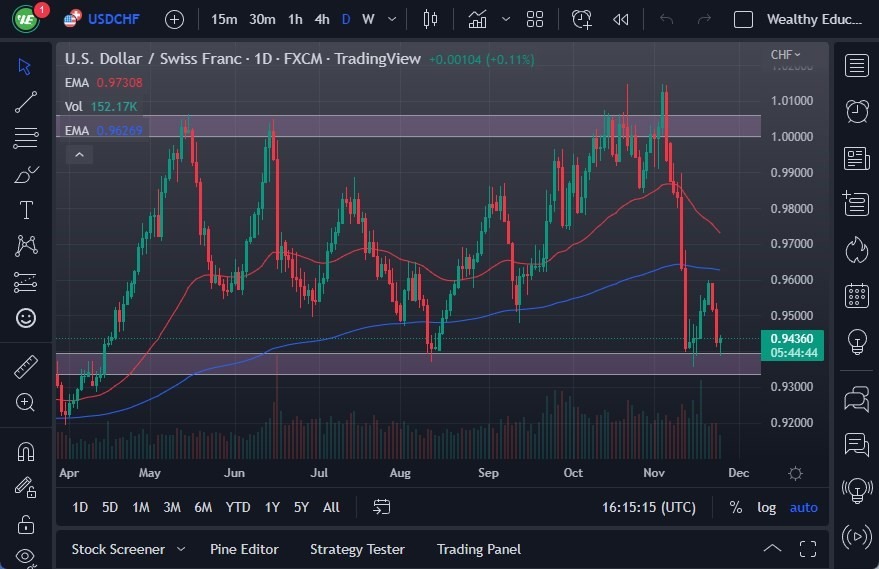Create a new price alert
This screenshot has width=879, height=569.
pyautogui.click(x=581, y=20)
